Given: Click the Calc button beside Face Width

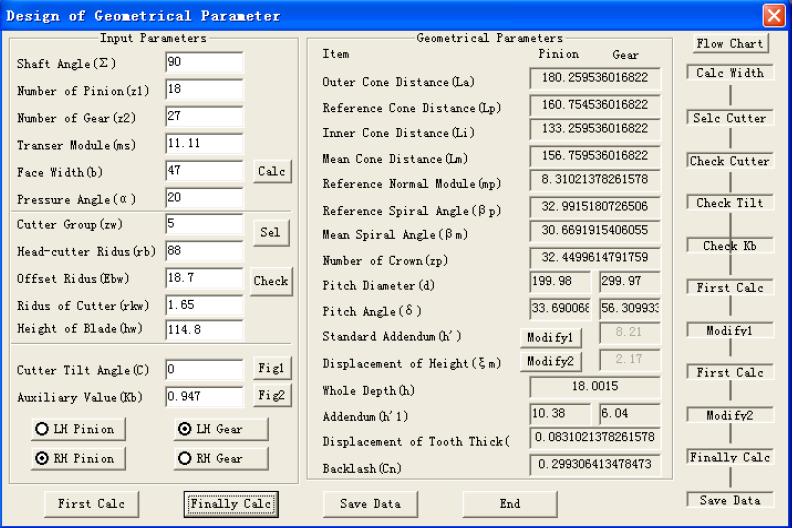Looking at the screenshot, I should 272,171.
